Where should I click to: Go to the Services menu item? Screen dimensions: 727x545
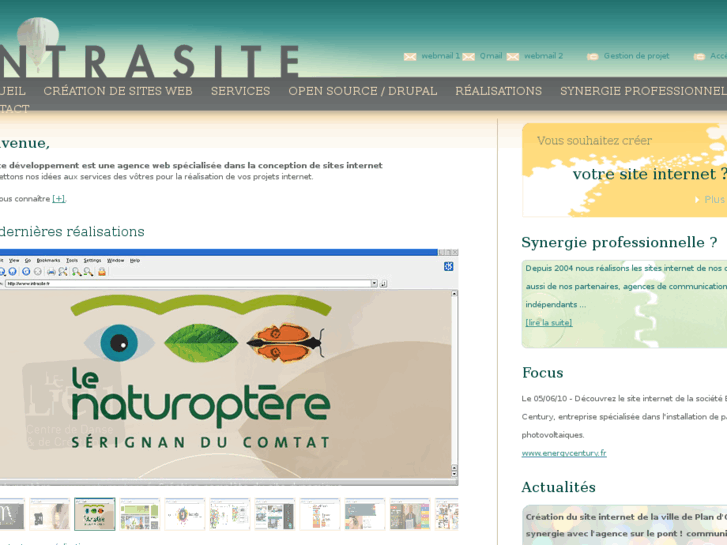[x=240, y=91]
